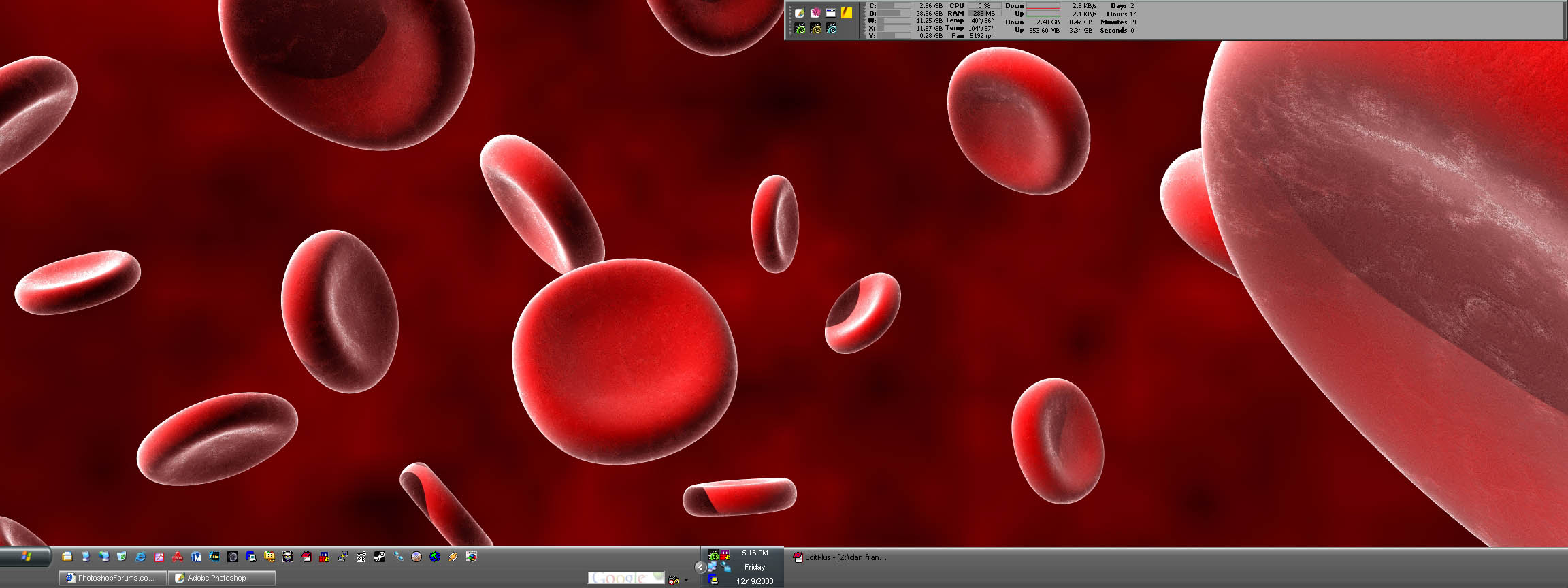Click the system tray clock showing 5:16 PM
The width and height of the screenshot is (1568, 588).
pyautogui.click(x=755, y=553)
